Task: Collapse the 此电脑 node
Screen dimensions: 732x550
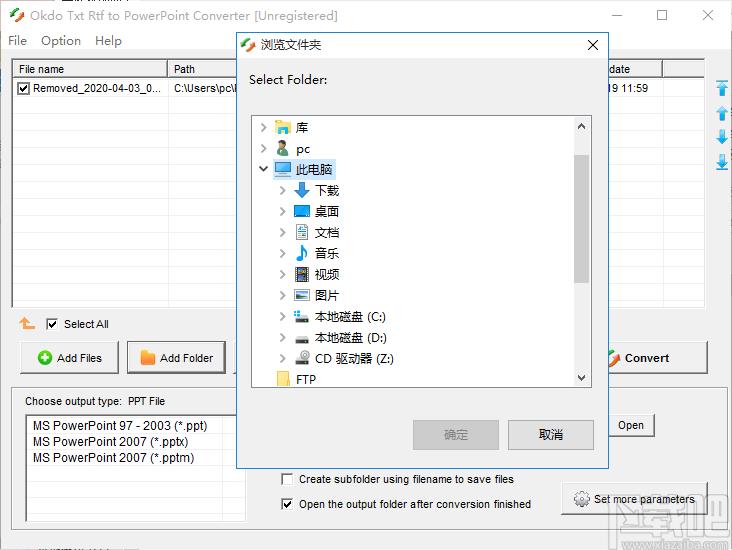Action: [x=264, y=169]
